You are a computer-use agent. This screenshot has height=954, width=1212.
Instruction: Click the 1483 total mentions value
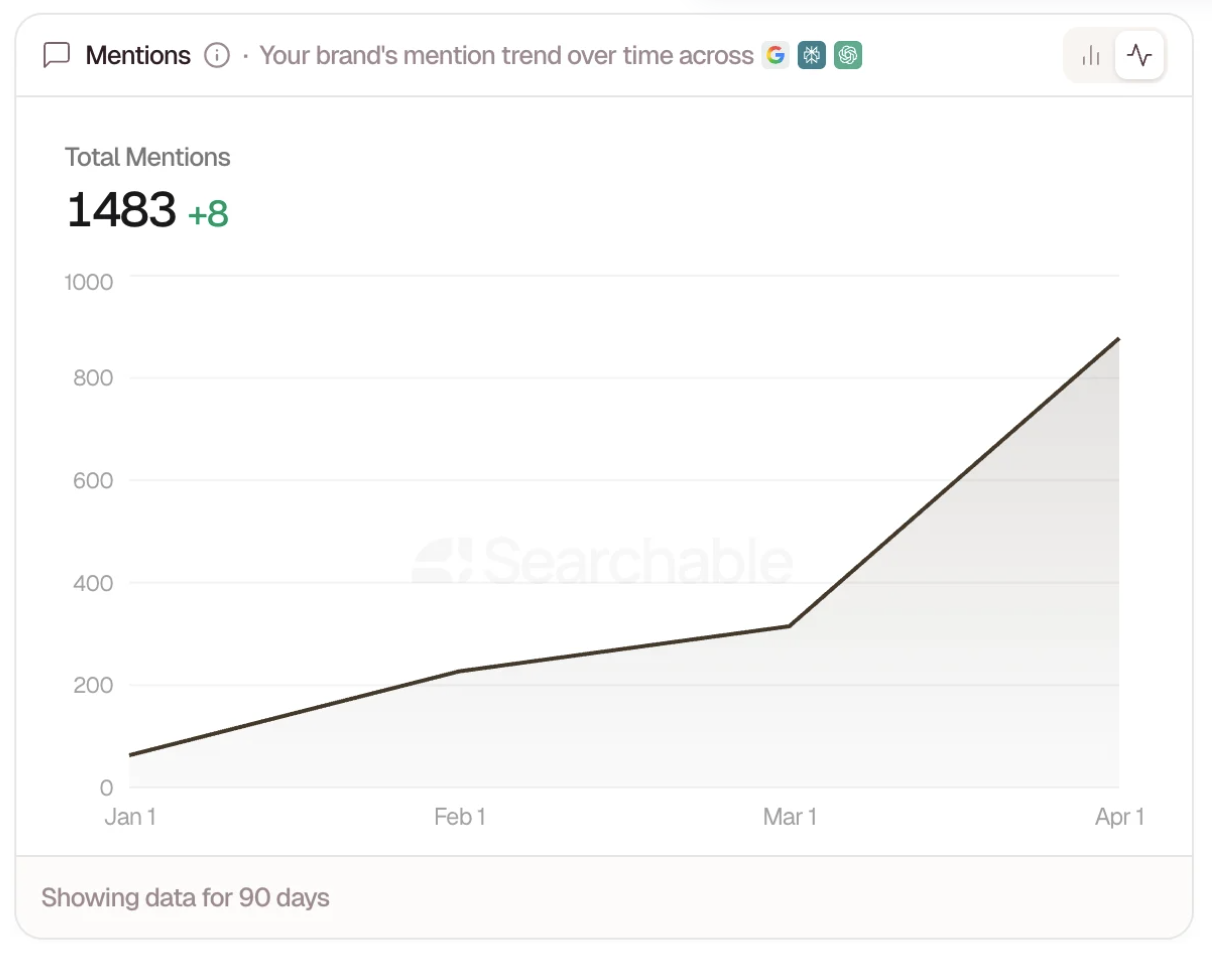tap(121, 211)
